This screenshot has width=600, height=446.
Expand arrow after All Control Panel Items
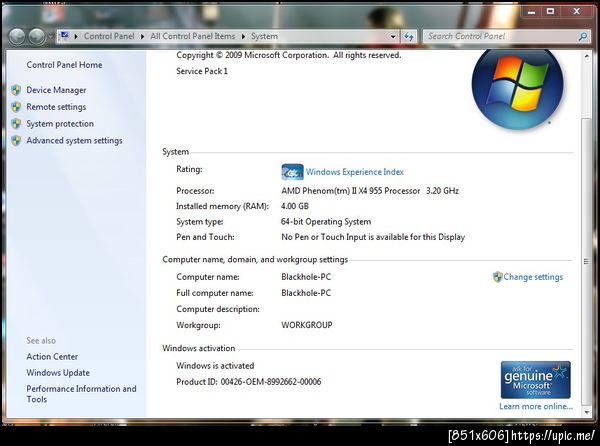243,37
